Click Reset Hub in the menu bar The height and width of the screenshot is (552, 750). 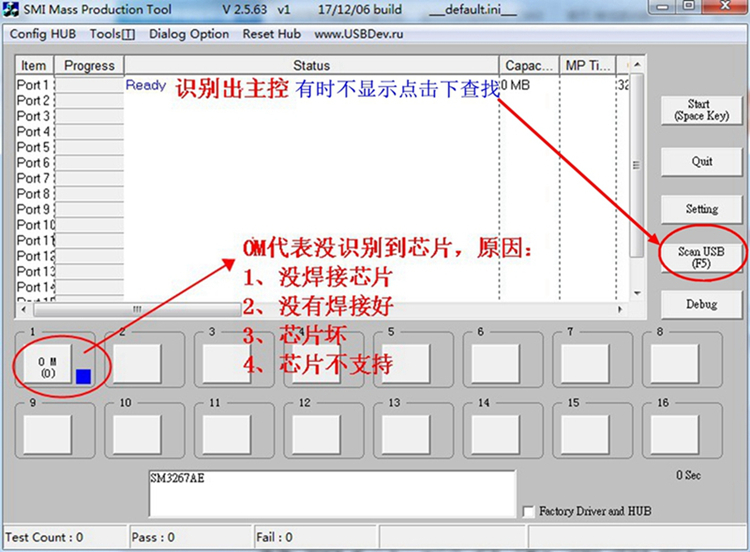coord(271,34)
